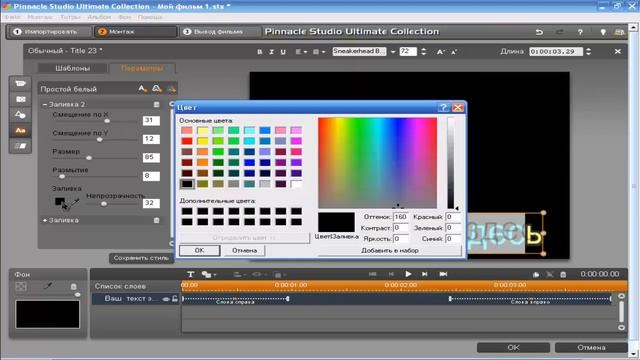Click the lightbulb tips icon
This screenshot has height=360, width=640.
[602, 32]
